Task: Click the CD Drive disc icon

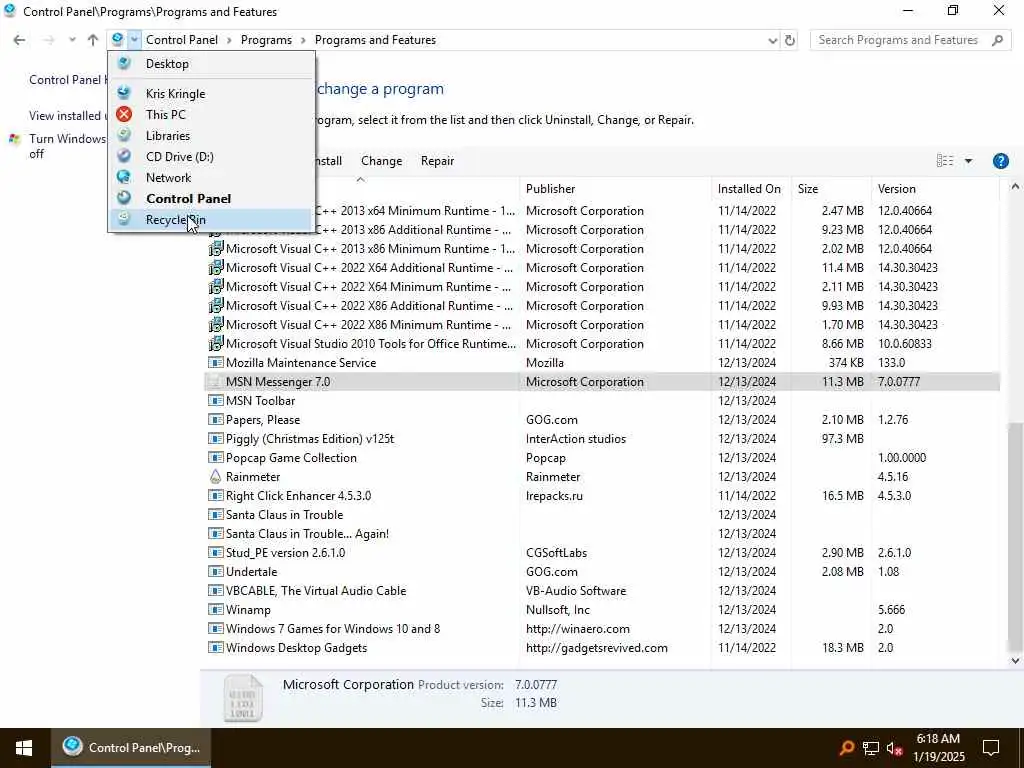Action: (x=124, y=156)
